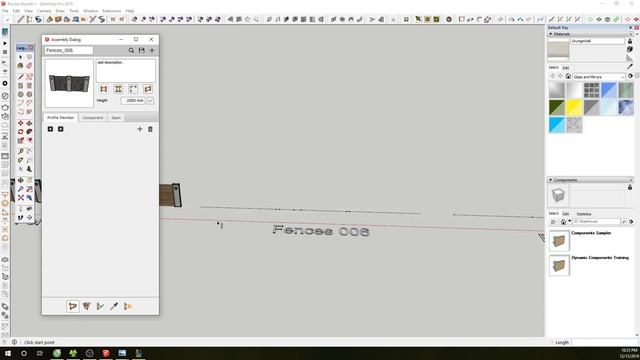Add a profile member with the plus icon
The height and width of the screenshot is (360, 640).
140,129
